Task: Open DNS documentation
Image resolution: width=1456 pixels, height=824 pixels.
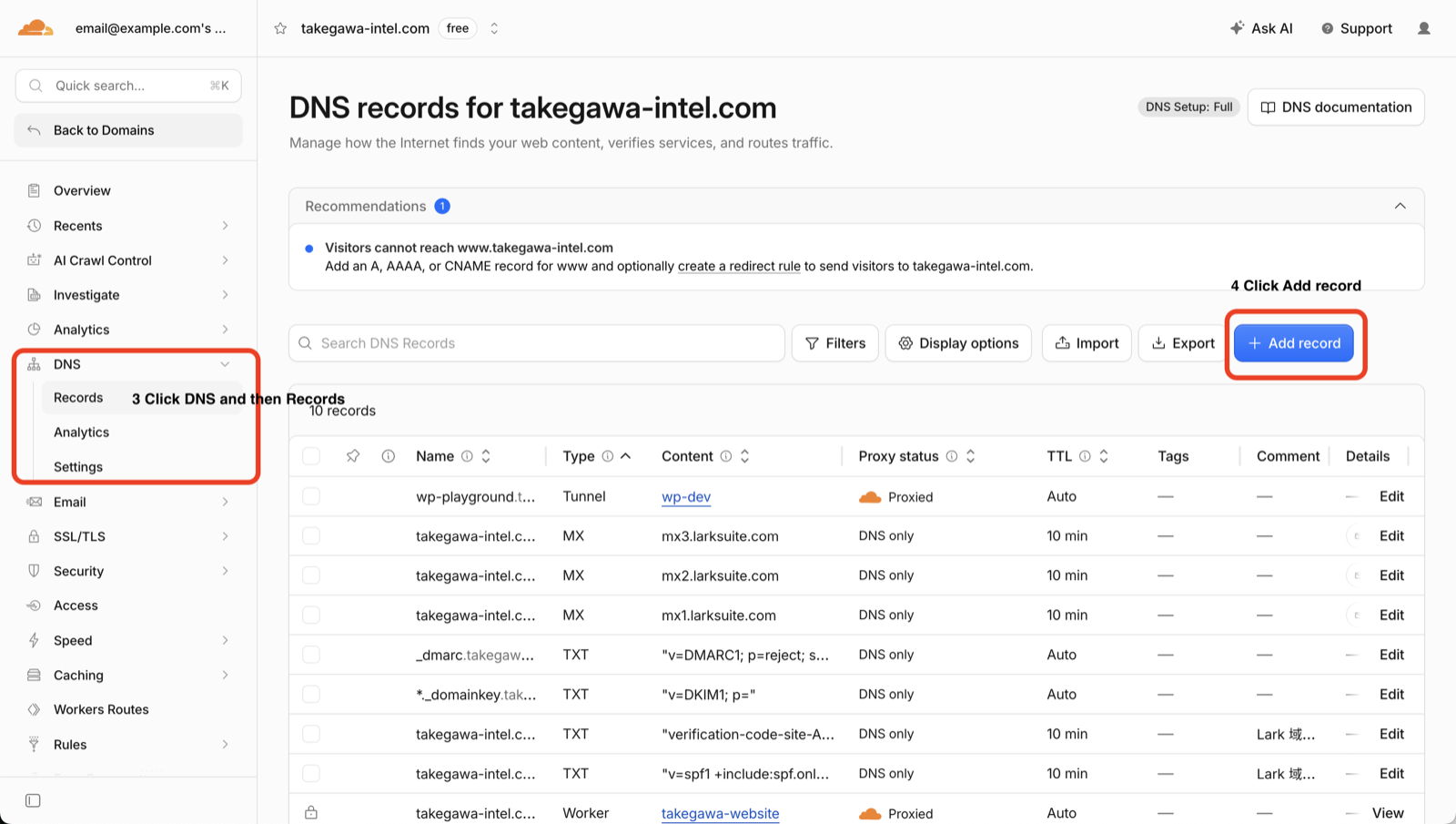Action: [1336, 107]
